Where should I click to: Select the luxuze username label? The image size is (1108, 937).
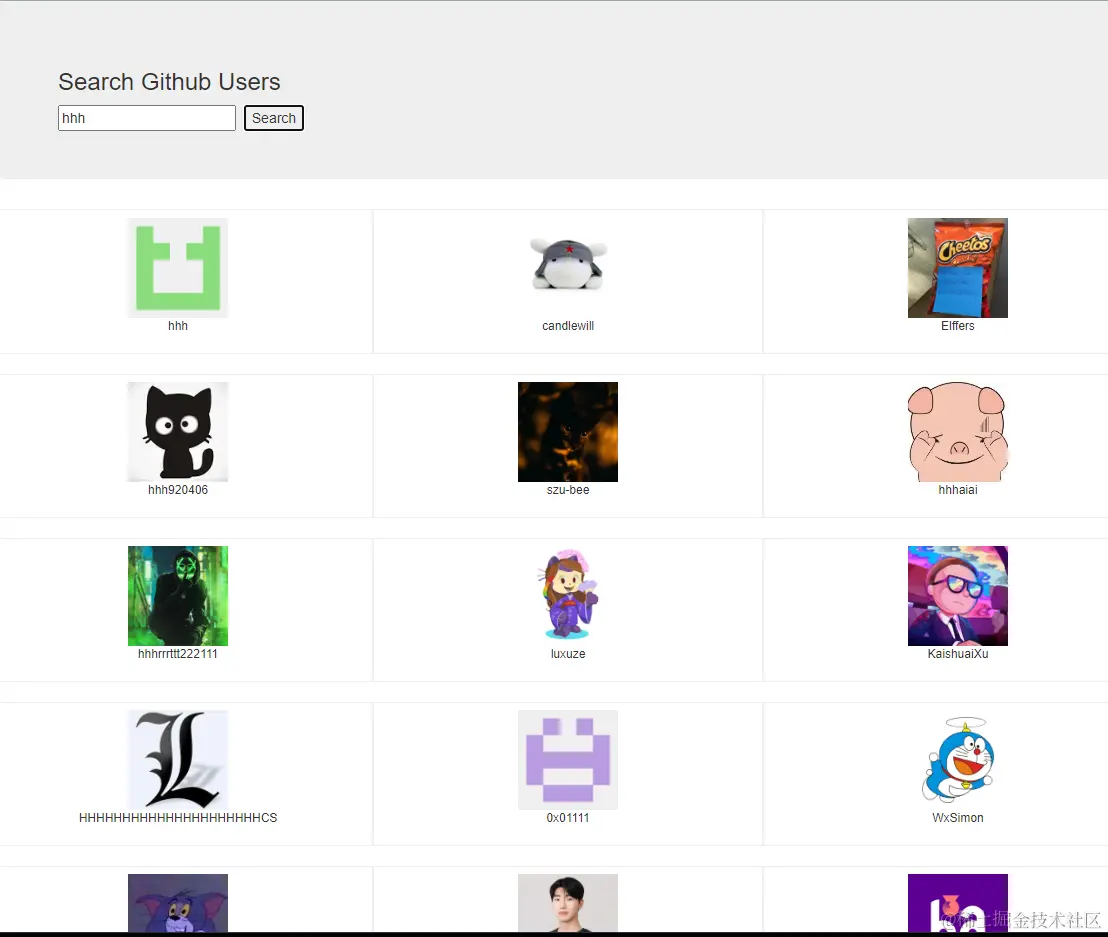568,654
